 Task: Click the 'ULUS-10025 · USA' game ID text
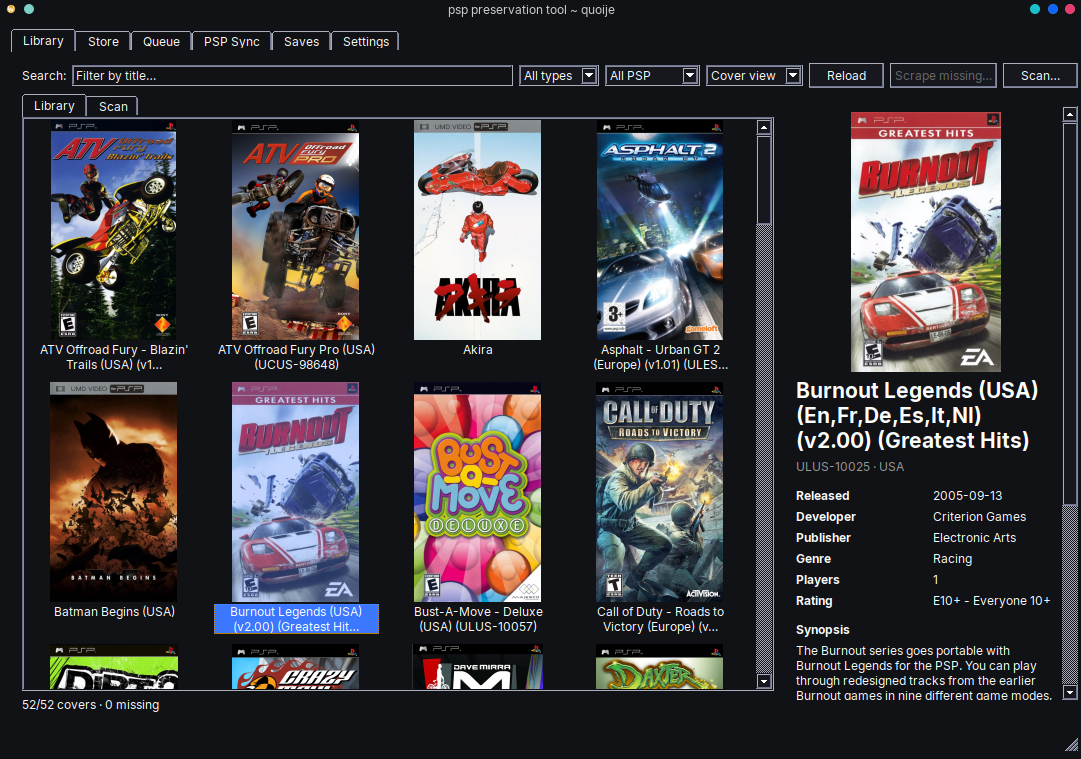849,467
